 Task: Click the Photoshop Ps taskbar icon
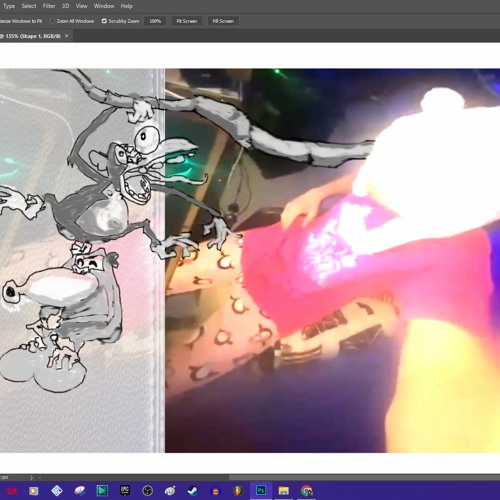[x=261, y=490]
